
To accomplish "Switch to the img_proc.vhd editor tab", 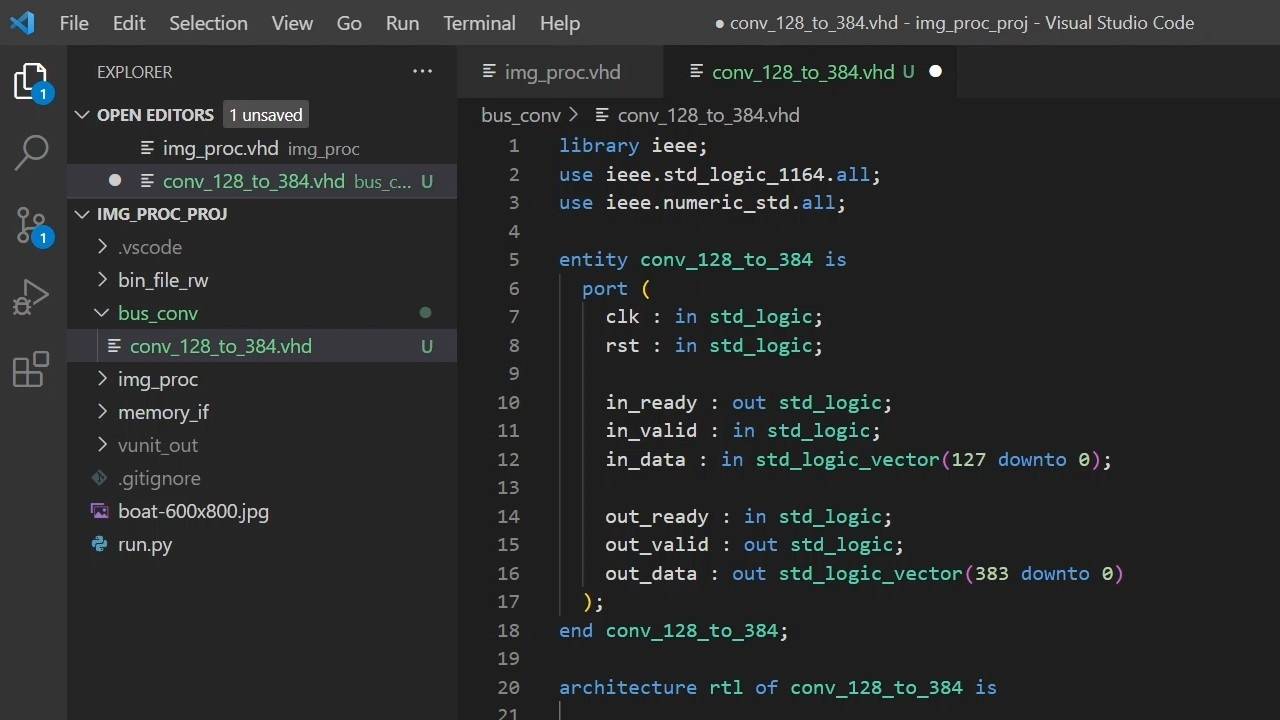I will tap(561, 72).
